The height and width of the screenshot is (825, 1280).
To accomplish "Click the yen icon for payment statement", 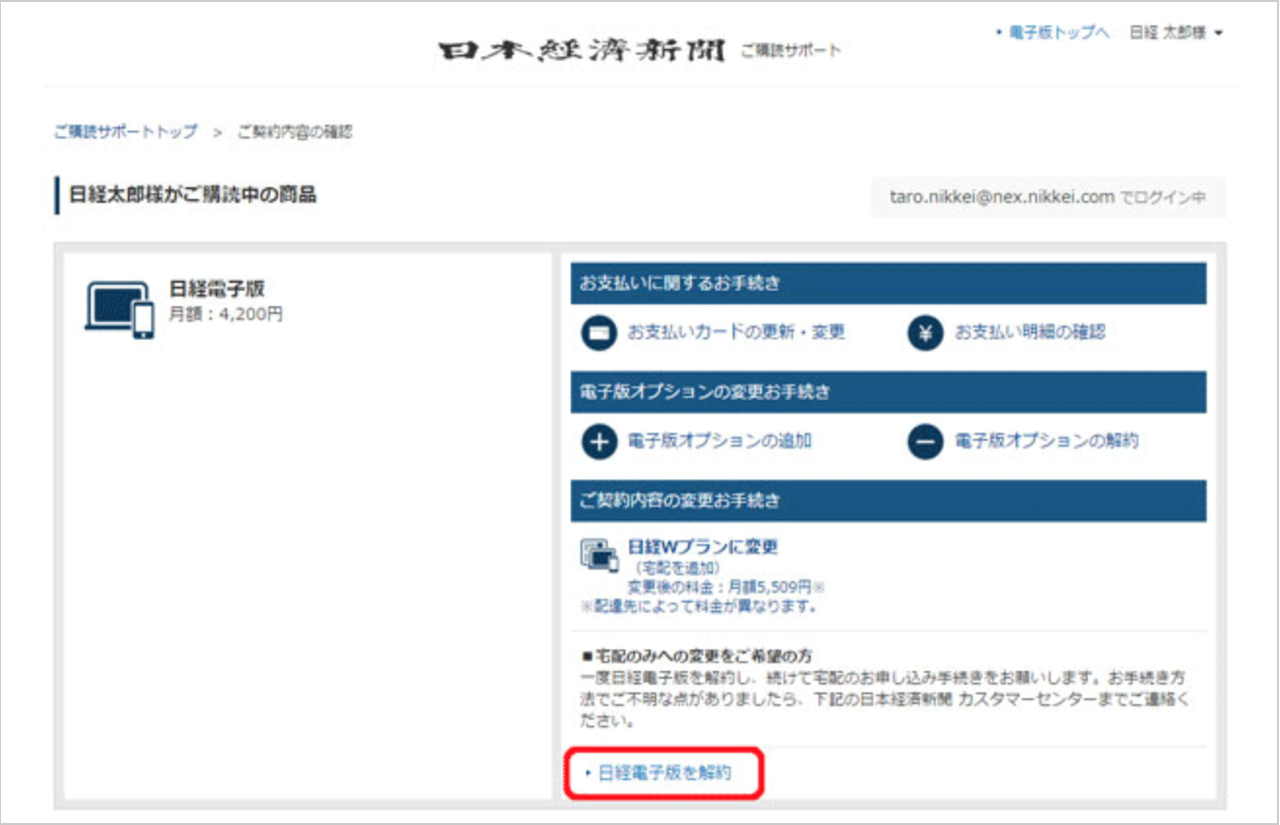I will click(925, 333).
